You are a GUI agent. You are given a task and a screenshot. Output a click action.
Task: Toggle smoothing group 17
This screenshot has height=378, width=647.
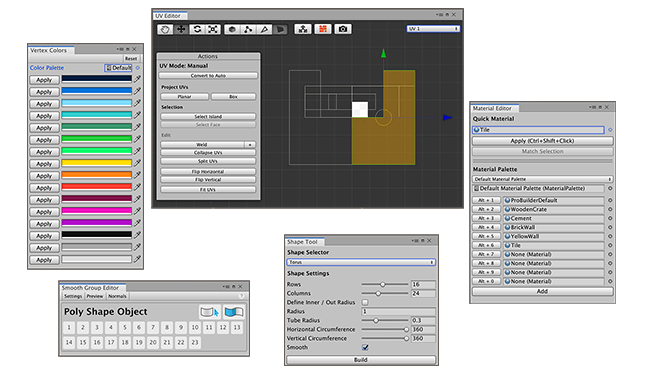pyautogui.click(x=111, y=343)
